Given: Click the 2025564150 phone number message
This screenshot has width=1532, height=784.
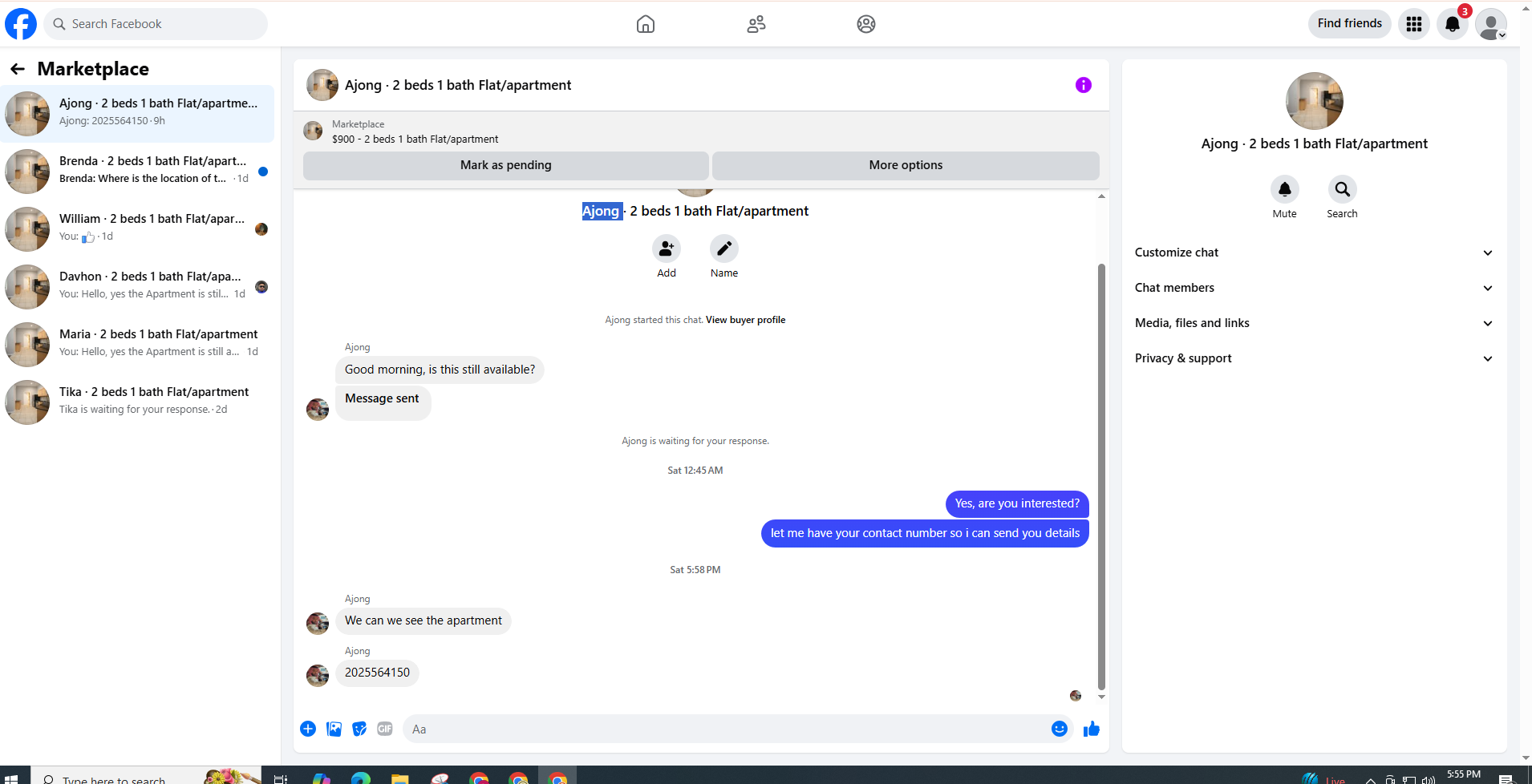Looking at the screenshot, I should pos(377,673).
